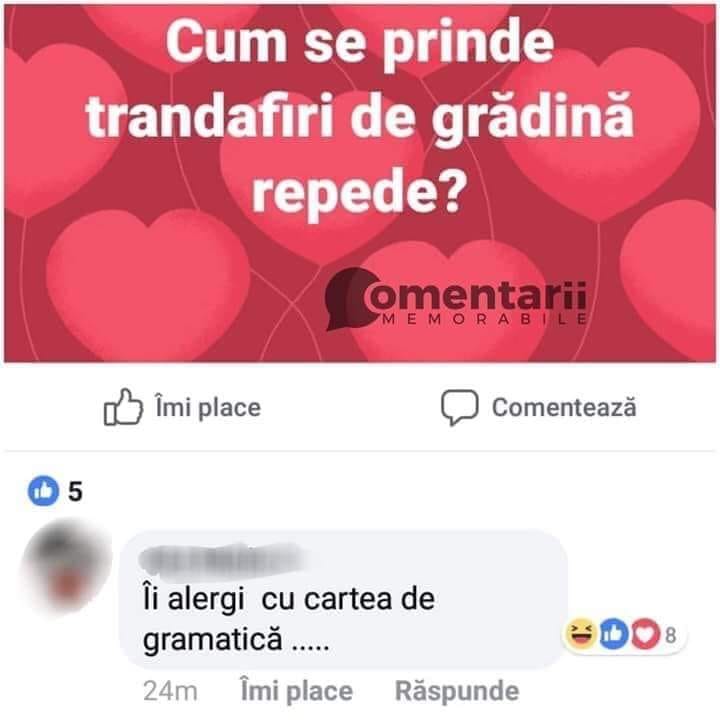720x720 pixels.
Task: Click the speech bubble Comentează icon
Action: coord(460,407)
